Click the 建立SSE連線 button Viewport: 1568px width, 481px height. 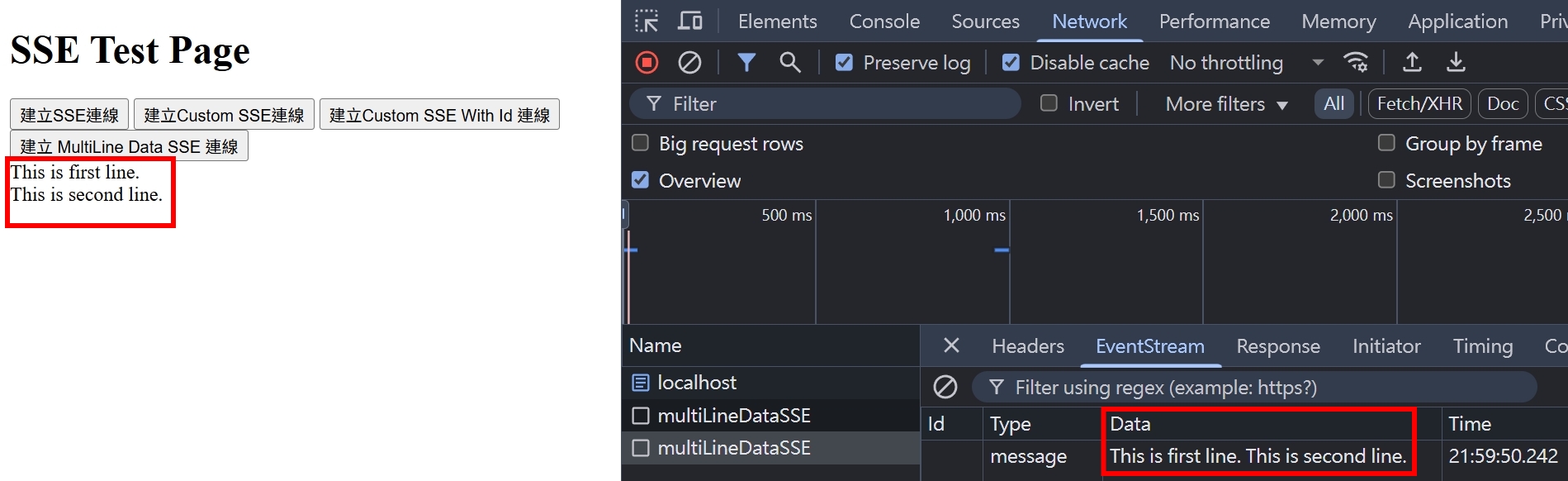tap(69, 115)
